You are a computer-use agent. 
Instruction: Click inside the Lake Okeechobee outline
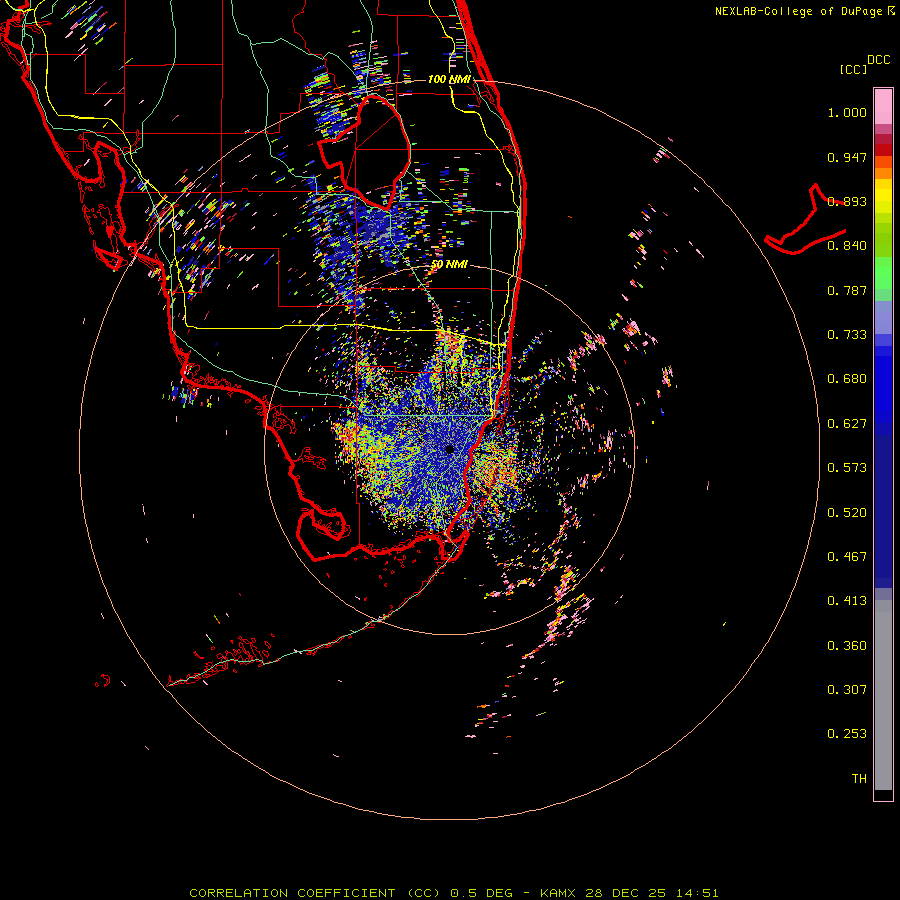376,152
